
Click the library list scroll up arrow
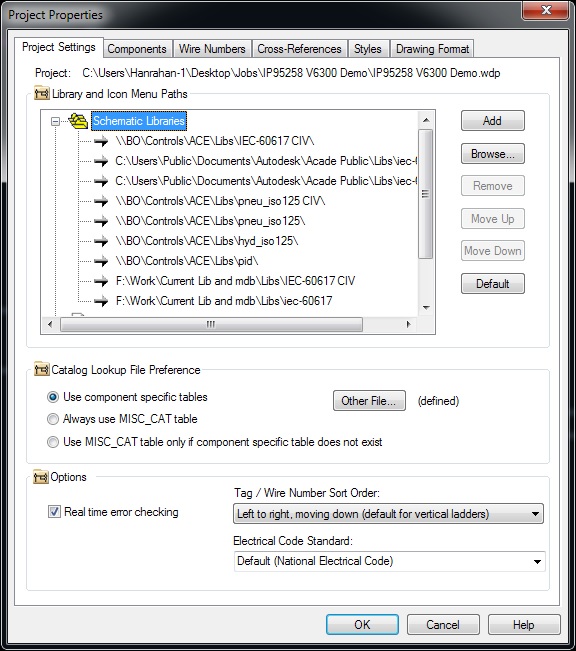426,120
